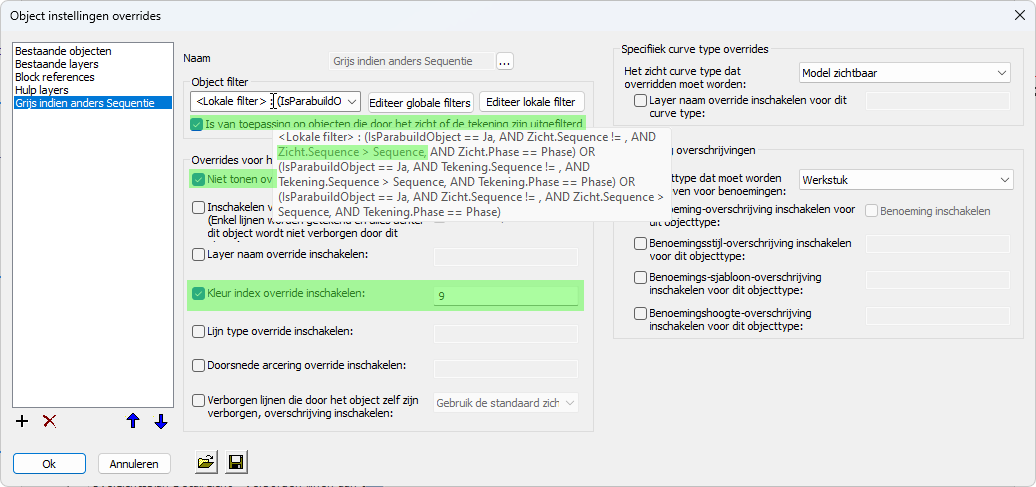Click the red X delete icon

point(49,421)
